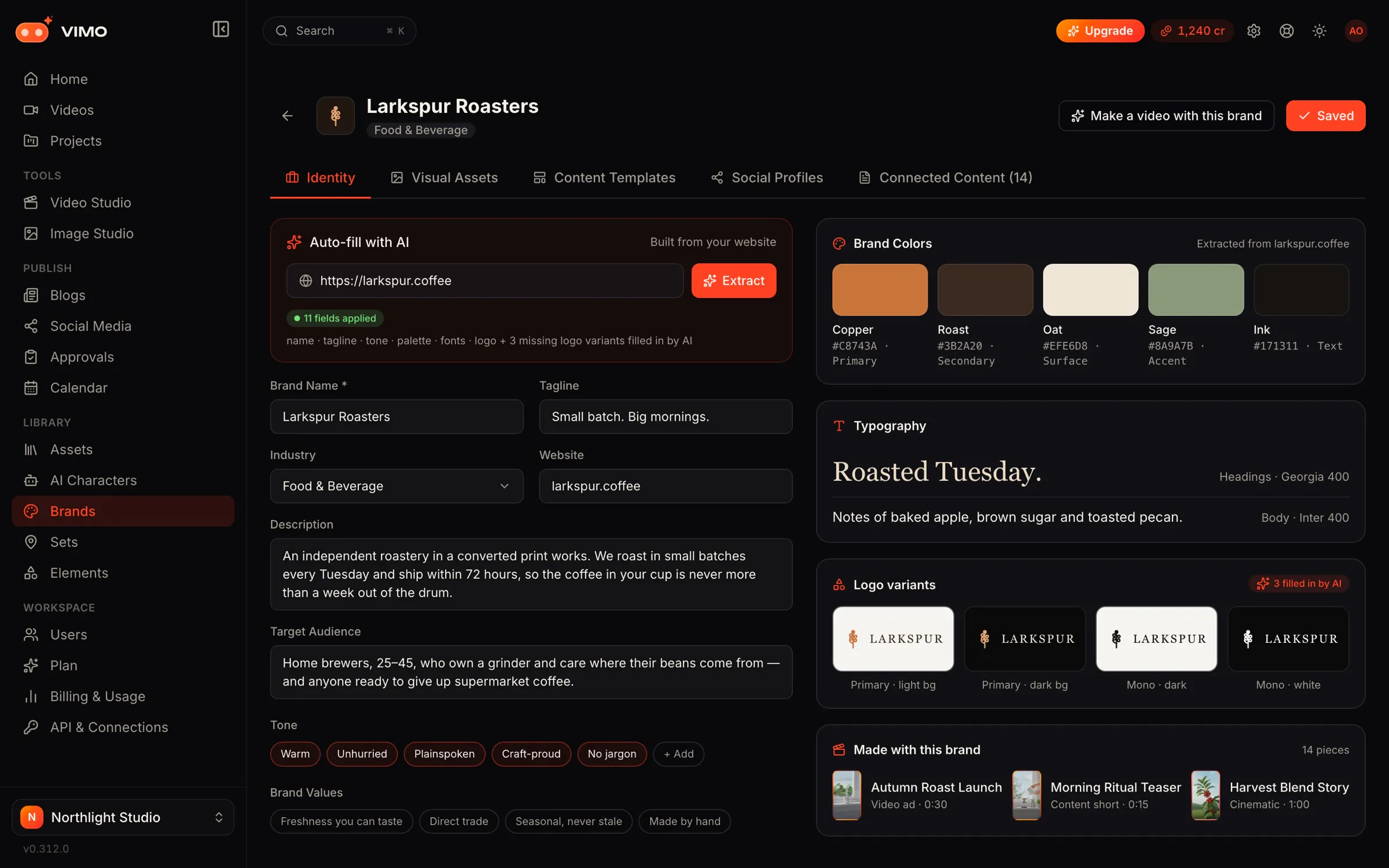The height and width of the screenshot is (868, 1389).
Task: Select the Oat color swatch
Action: point(1090,289)
